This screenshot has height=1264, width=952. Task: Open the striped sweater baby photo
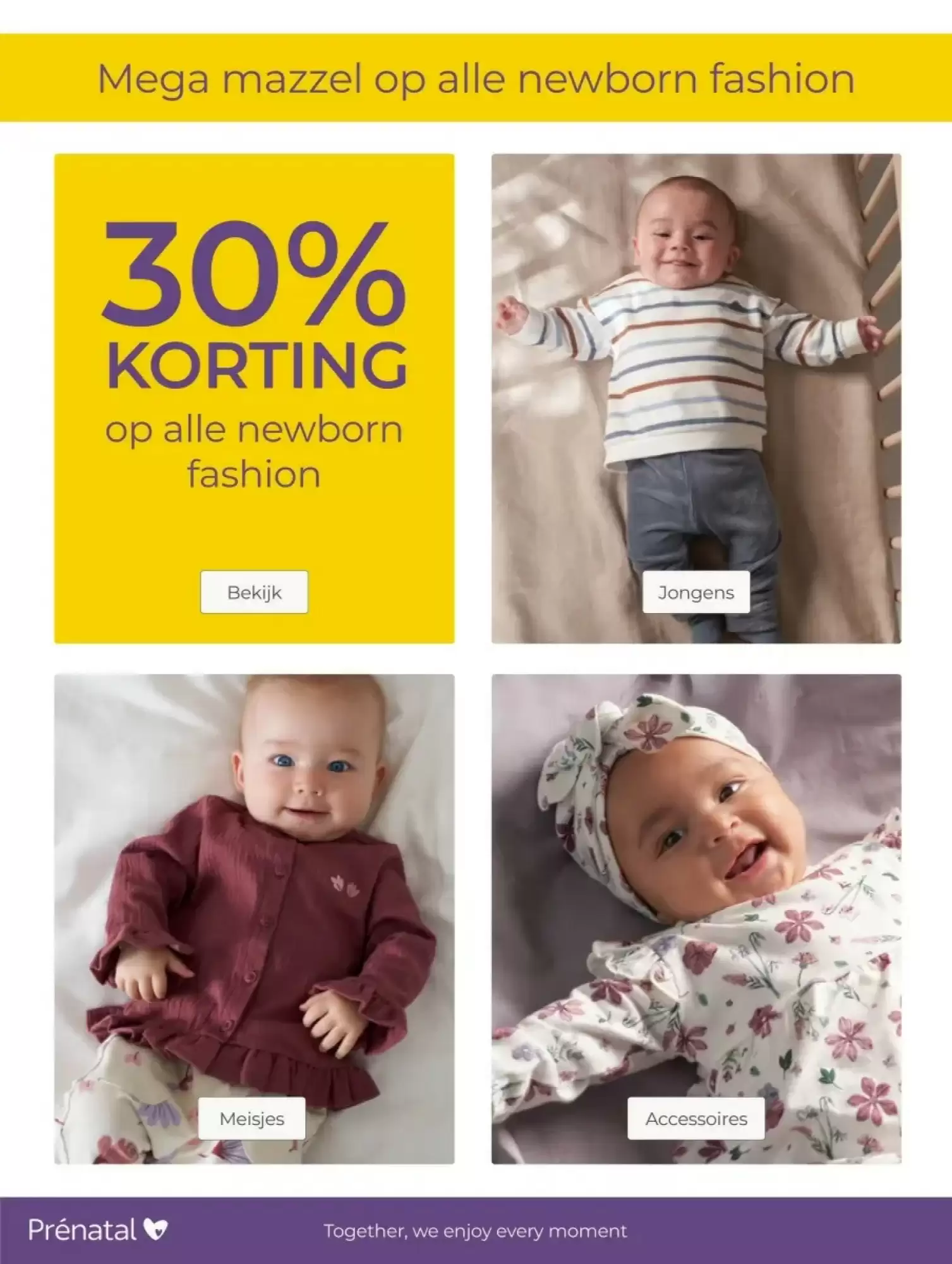click(x=696, y=398)
